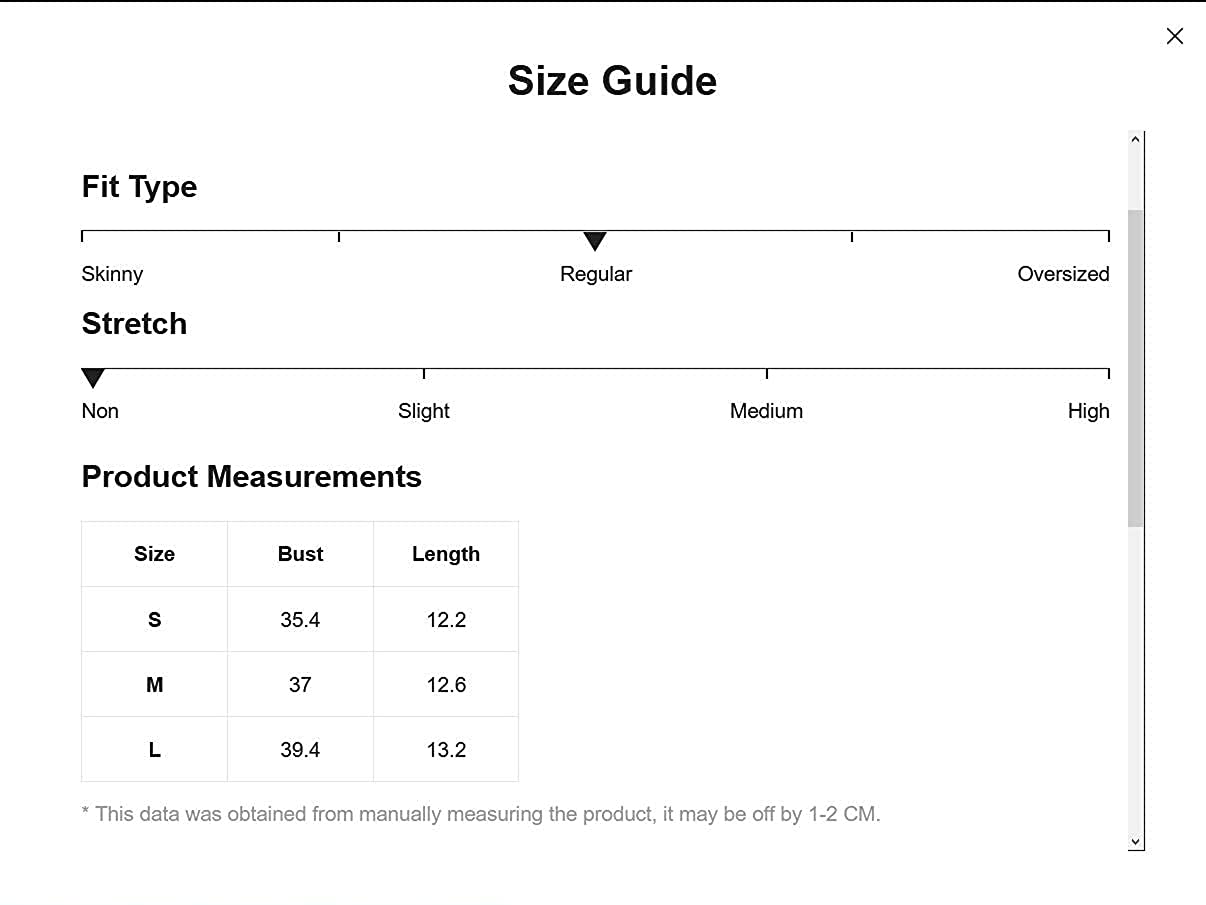Click the vertical scrollbar thumb
The height and width of the screenshot is (905, 1206).
click(x=1135, y=367)
